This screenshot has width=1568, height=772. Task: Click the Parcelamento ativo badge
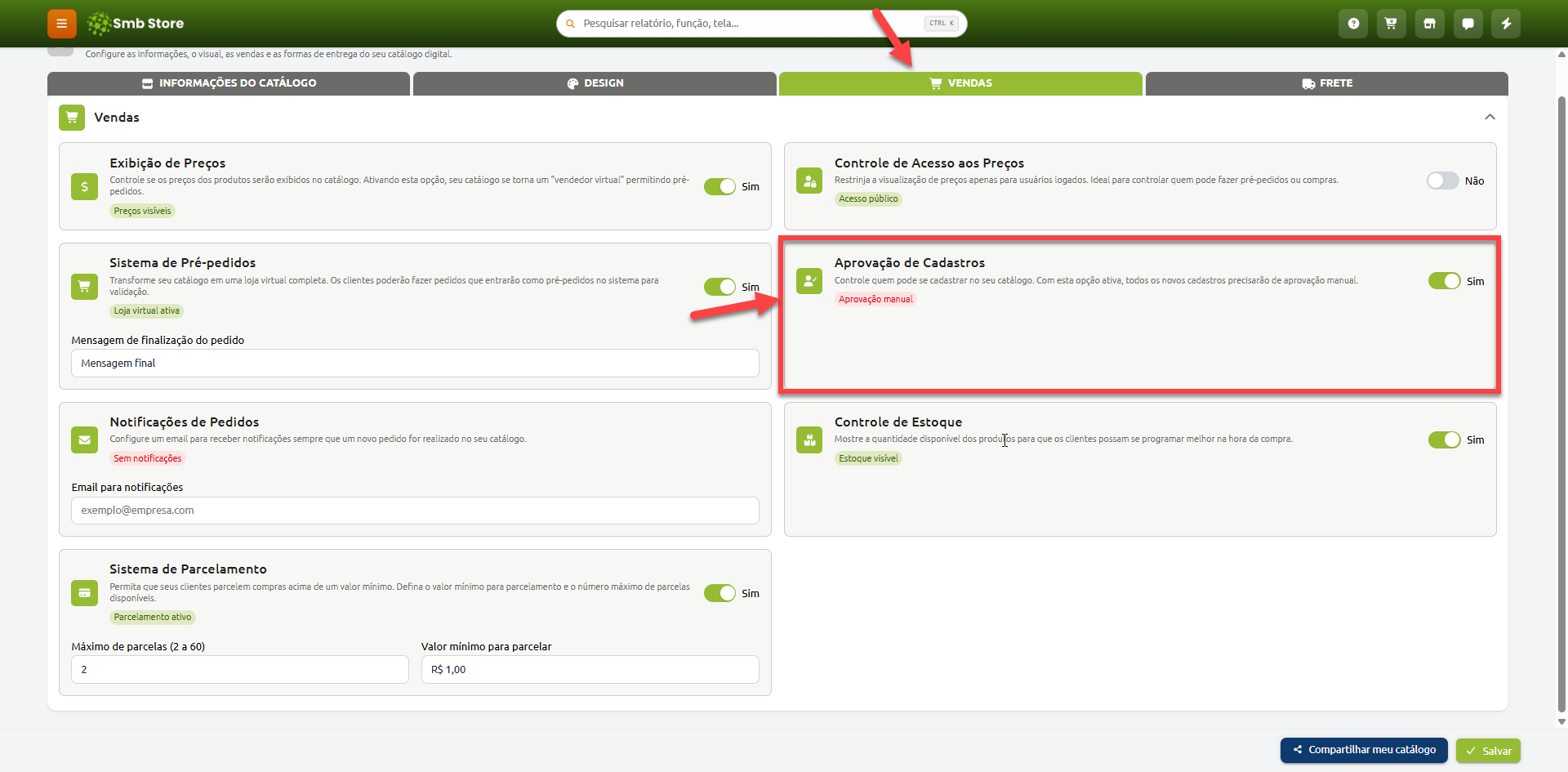(x=153, y=617)
